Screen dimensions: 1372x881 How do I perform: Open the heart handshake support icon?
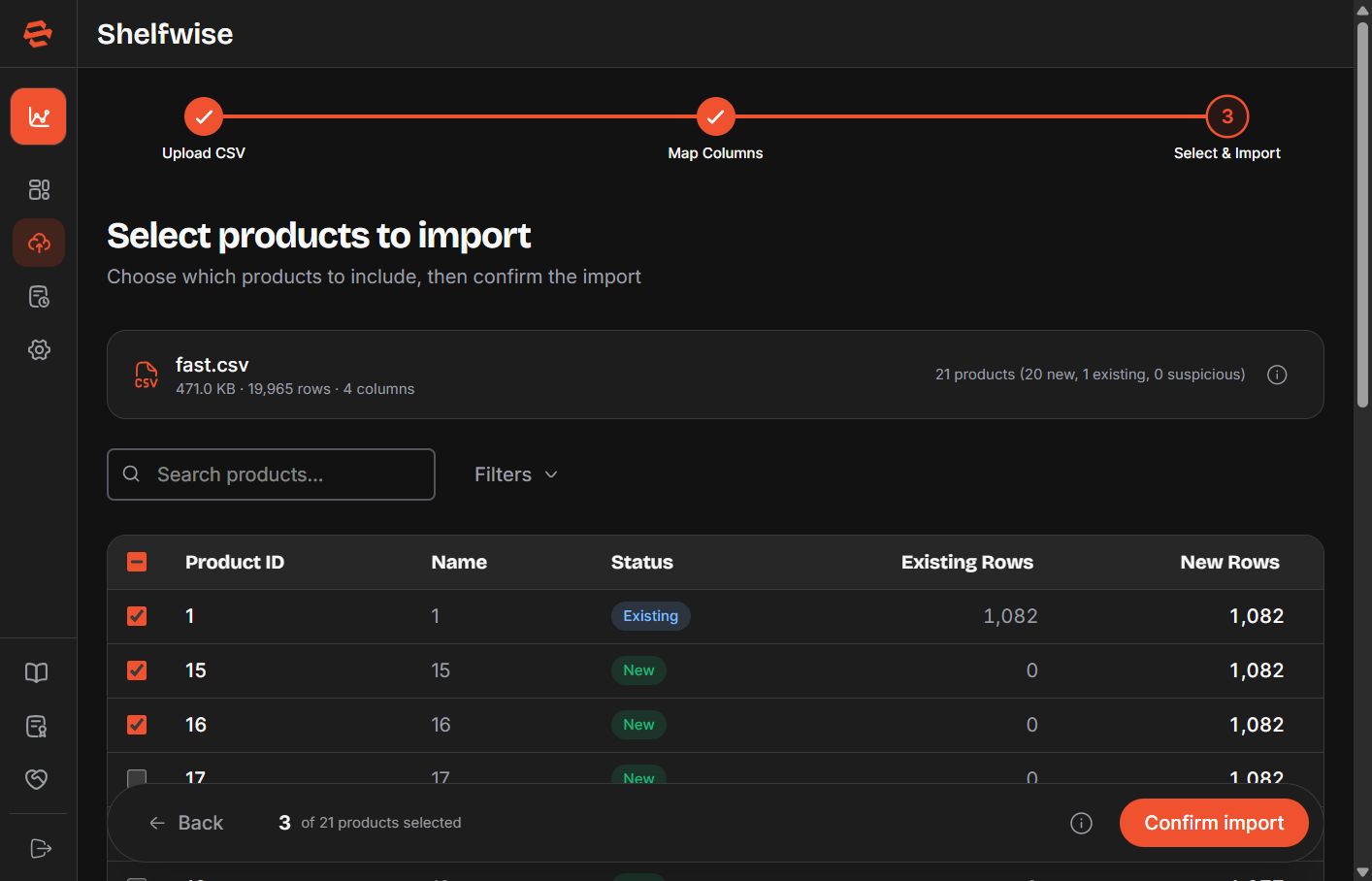(x=37, y=779)
